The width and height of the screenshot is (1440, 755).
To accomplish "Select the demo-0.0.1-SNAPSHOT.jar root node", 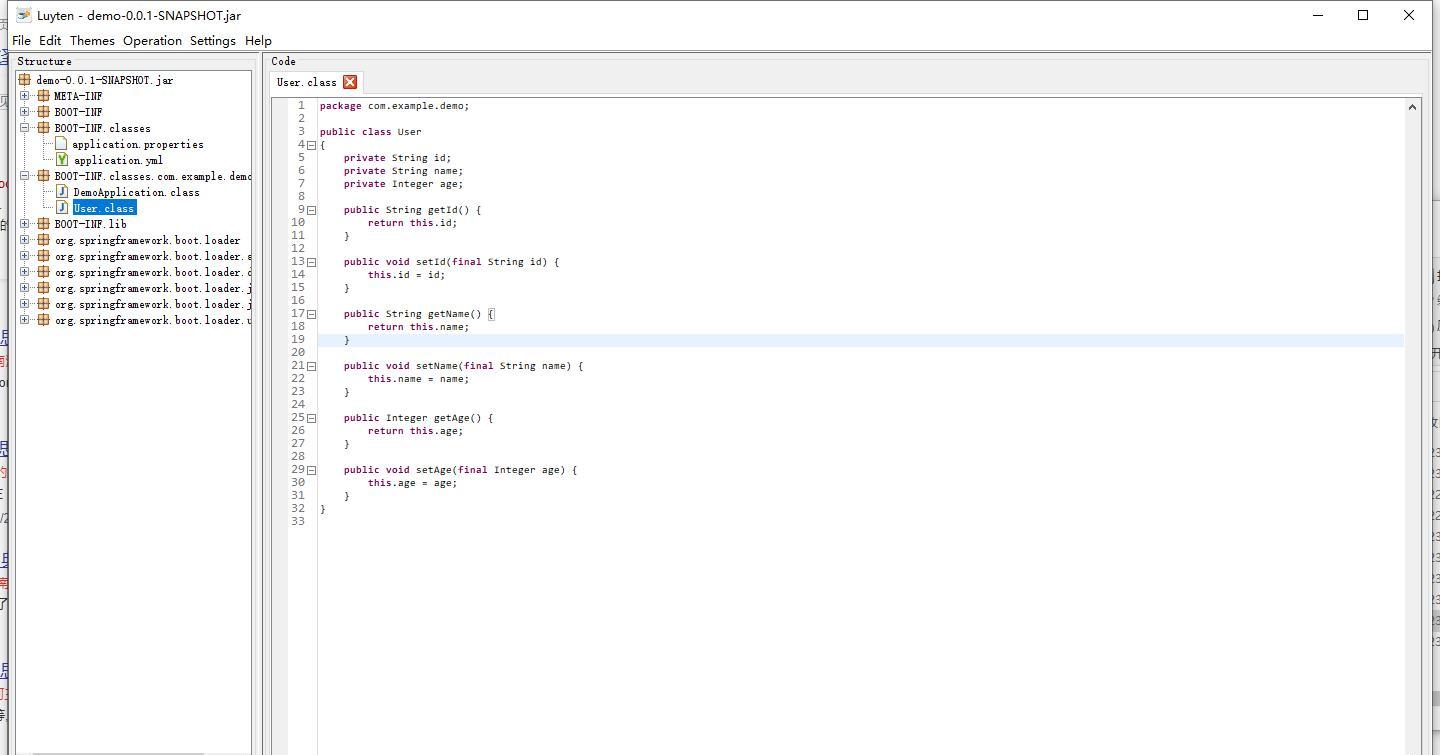I will click(105, 80).
